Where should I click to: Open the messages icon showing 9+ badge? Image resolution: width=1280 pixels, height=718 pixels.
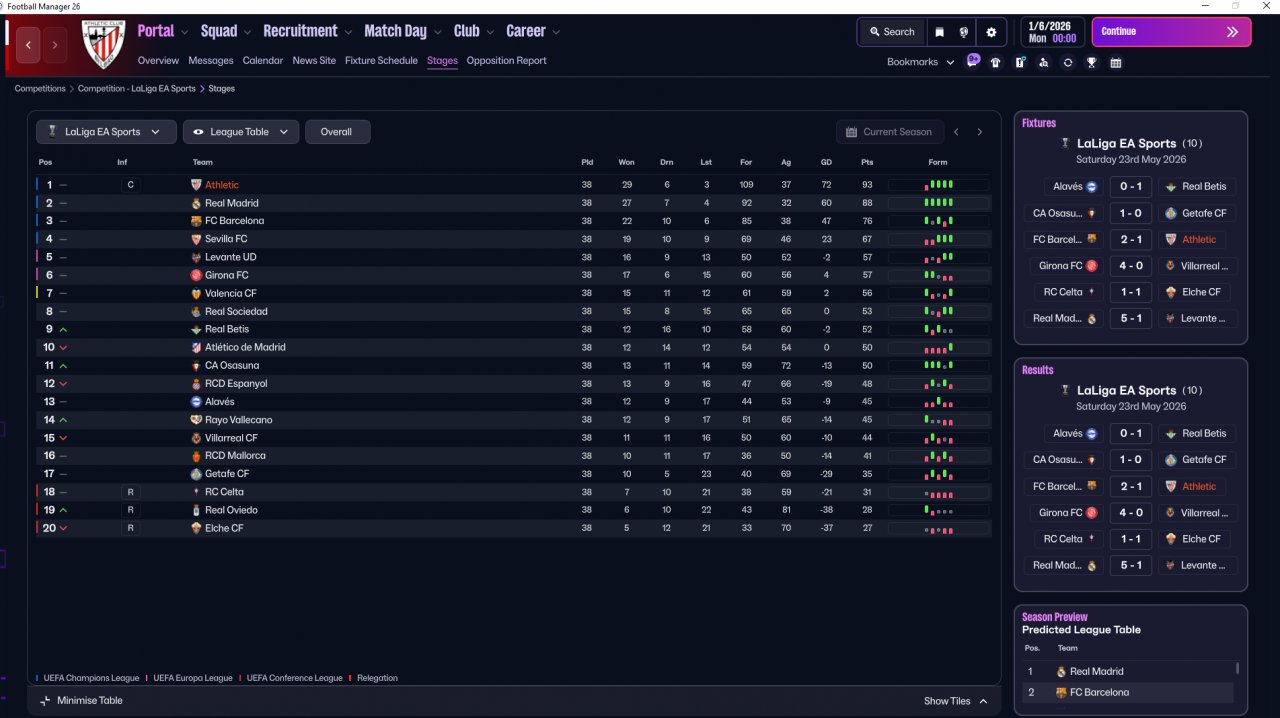972,61
